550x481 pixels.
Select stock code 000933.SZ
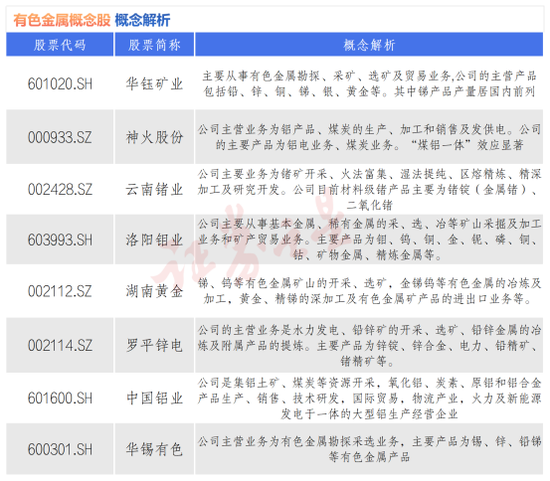click(x=60, y=137)
